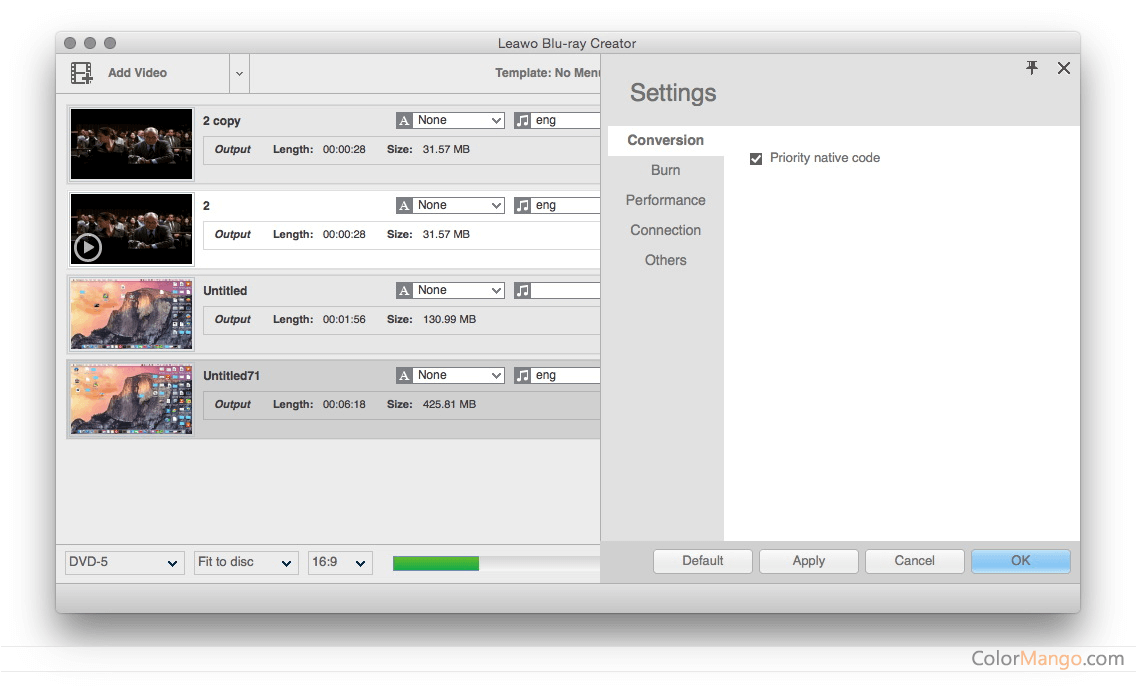Open audio track dropdown for 2 copy
1136x693 pixels.
point(565,120)
